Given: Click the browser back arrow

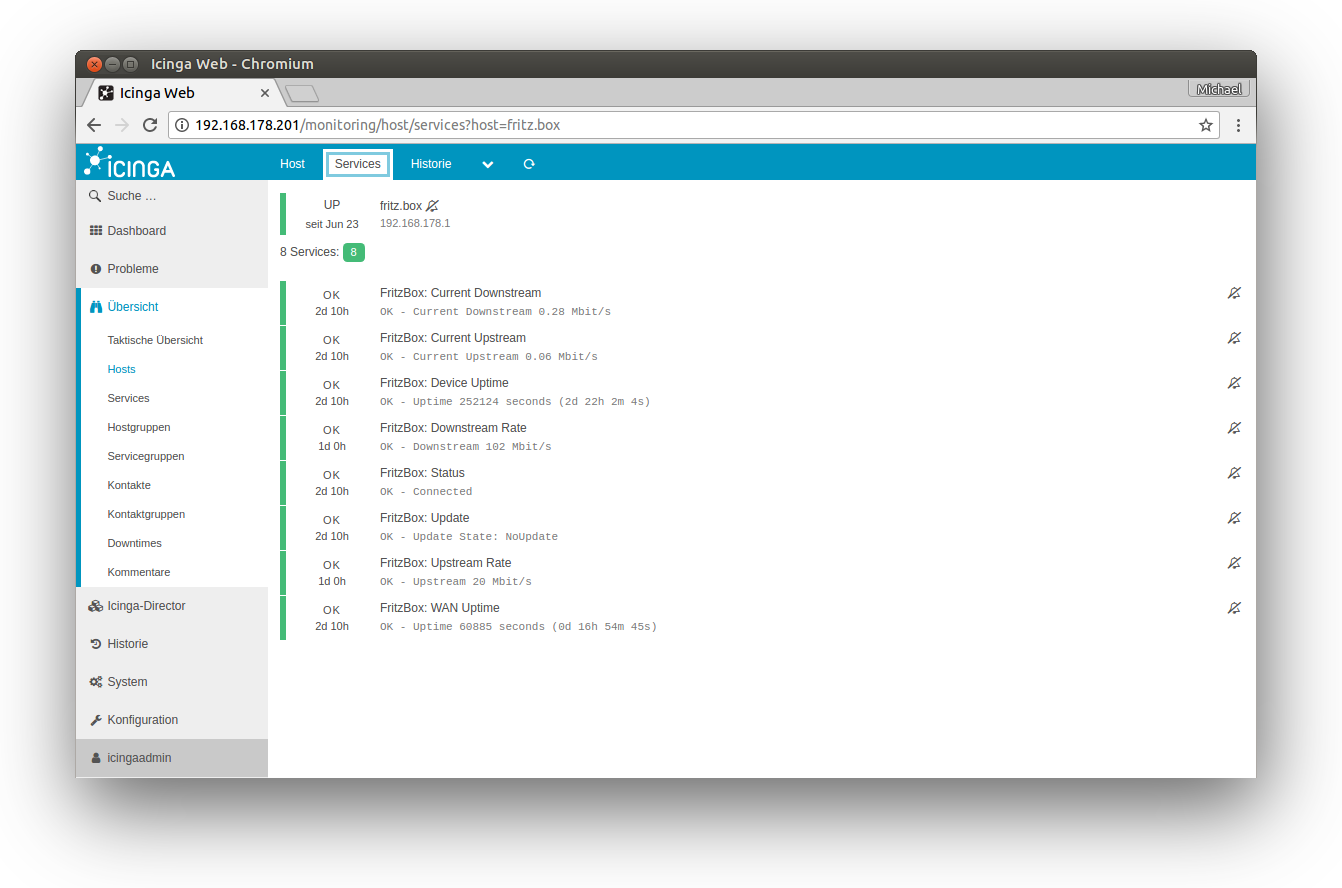Looking at the screenshot, I should 94,125.
